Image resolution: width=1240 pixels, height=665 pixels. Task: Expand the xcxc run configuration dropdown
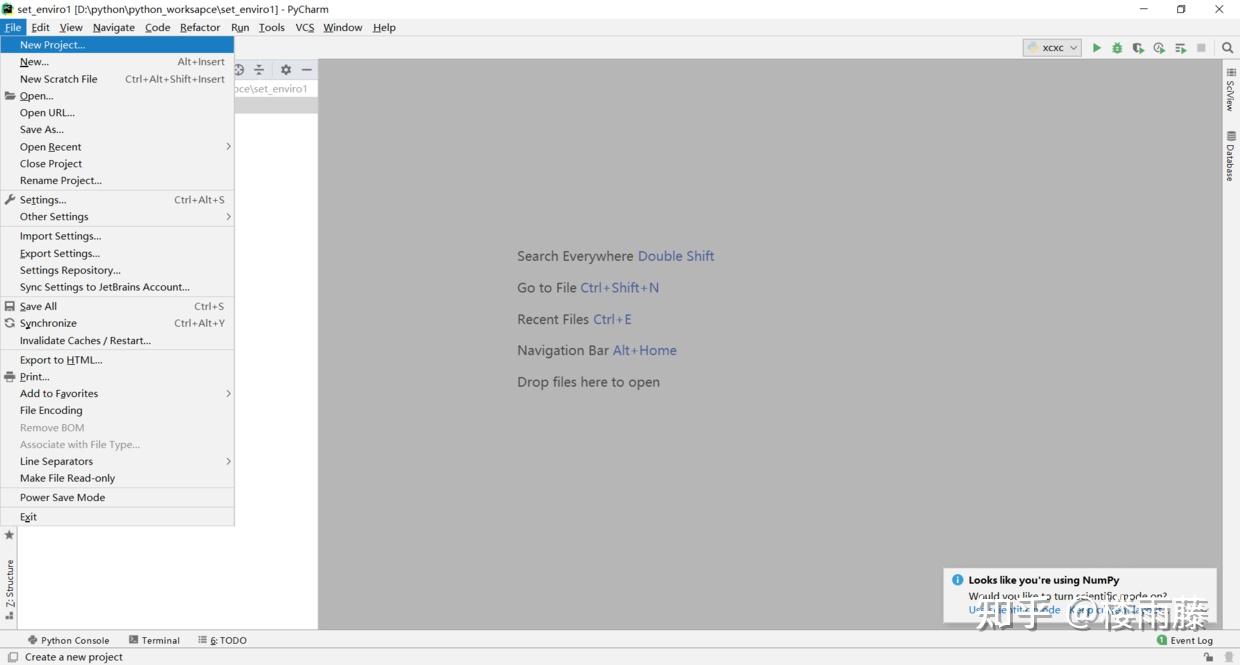tap(1053, 48)
